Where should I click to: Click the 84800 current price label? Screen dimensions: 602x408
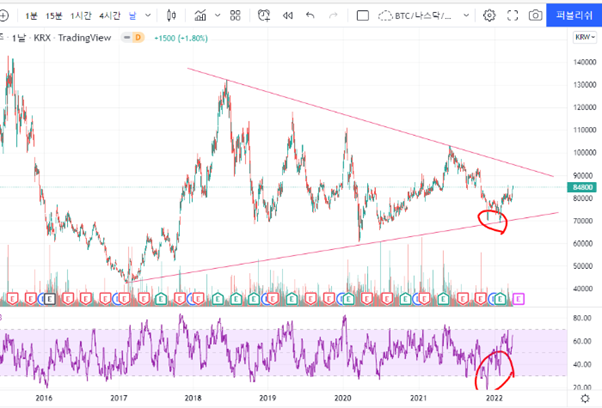(x=581, y=186)
